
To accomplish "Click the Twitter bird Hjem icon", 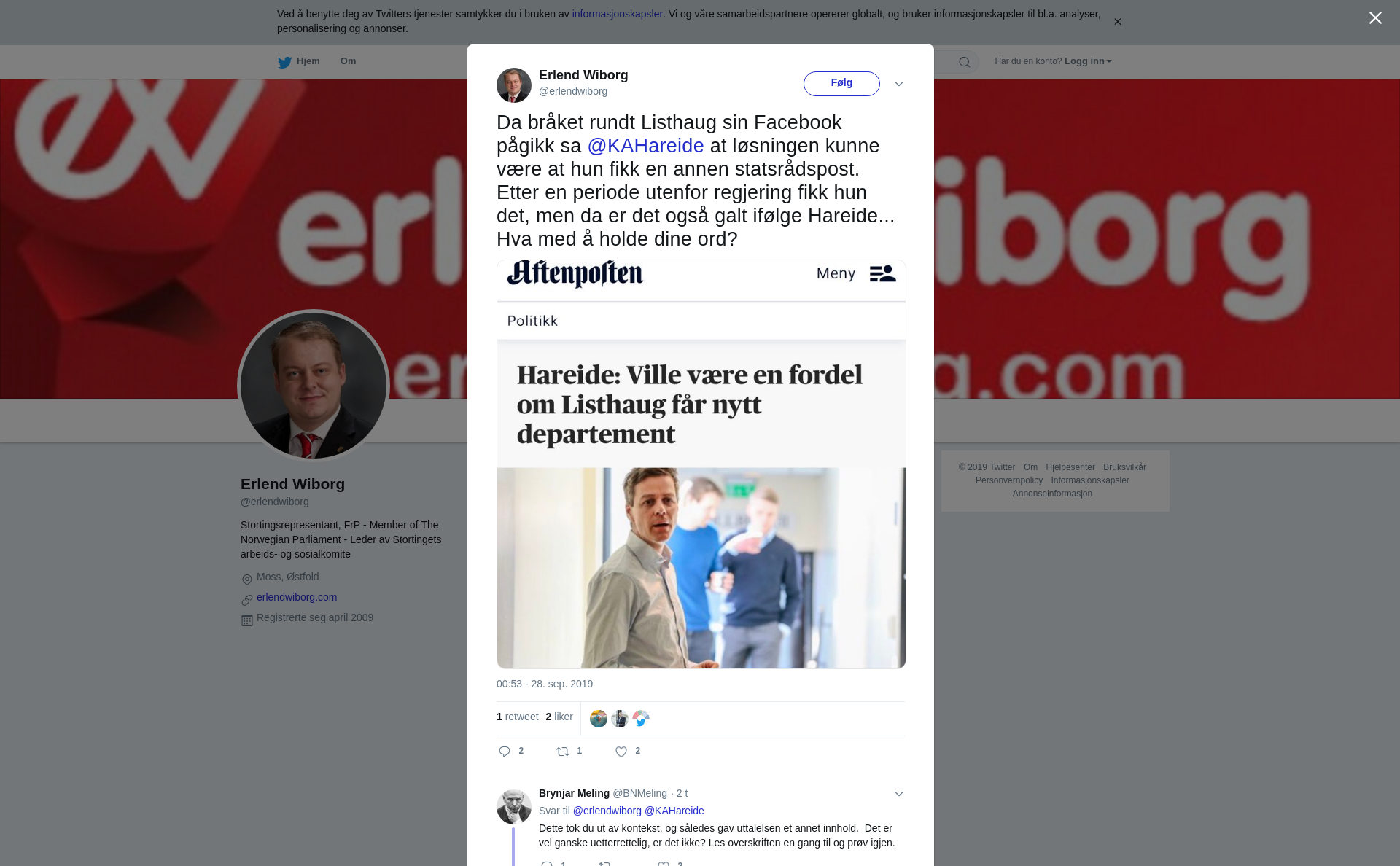I will click(284, 62).
